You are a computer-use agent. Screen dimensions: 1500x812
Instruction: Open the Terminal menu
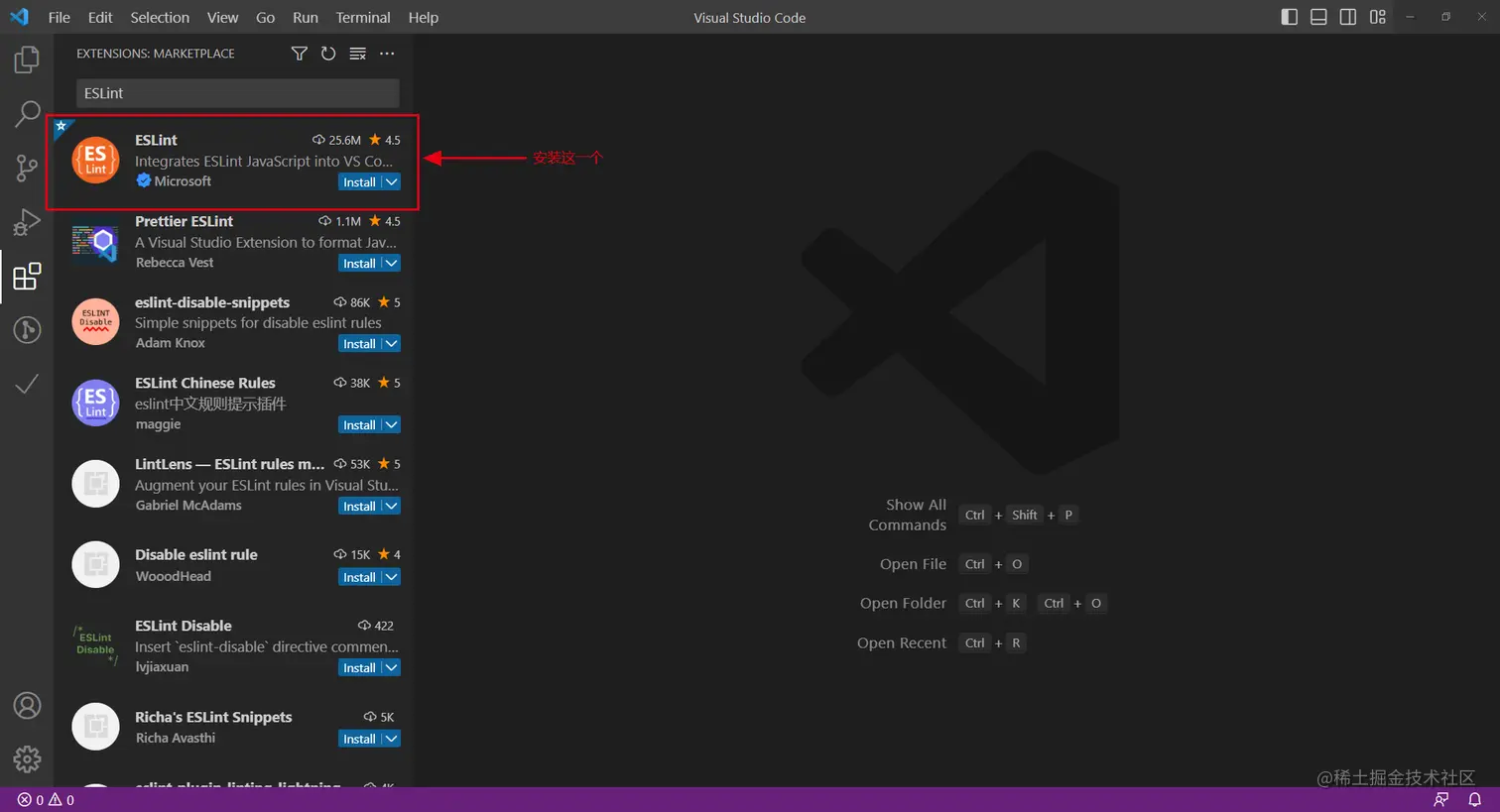pos(363,17)
